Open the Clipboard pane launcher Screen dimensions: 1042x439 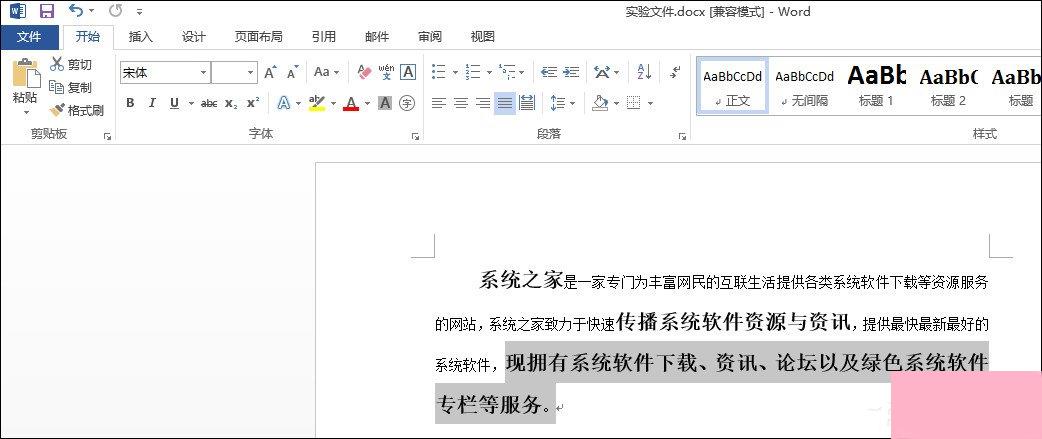click(x=107, y=136)
